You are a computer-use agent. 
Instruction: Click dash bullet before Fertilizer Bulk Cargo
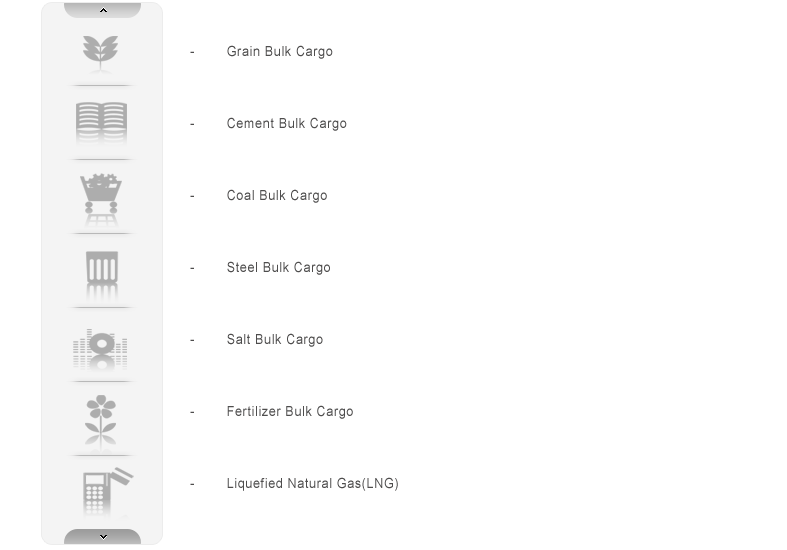pos(192,412)
